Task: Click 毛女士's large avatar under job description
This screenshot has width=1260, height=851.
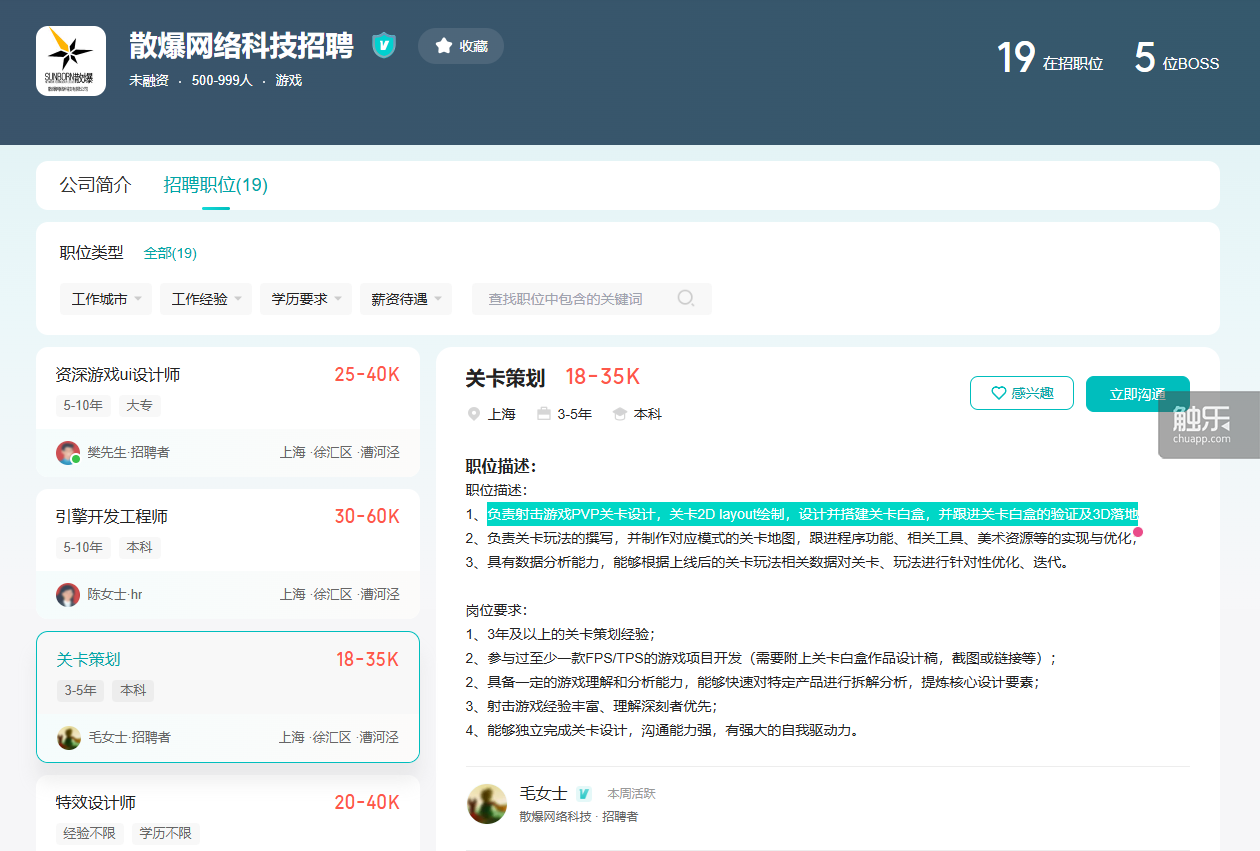Action: pos(487,804)
